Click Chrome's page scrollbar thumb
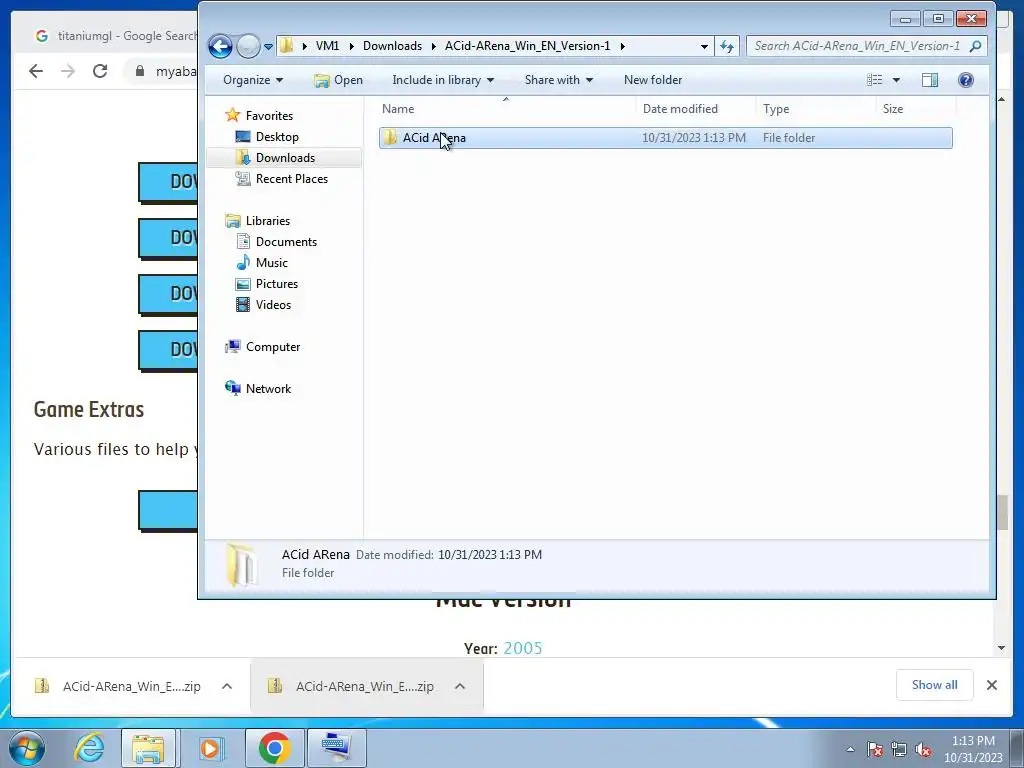Viewport: 1024px width, 768px height. (1002, 513)
